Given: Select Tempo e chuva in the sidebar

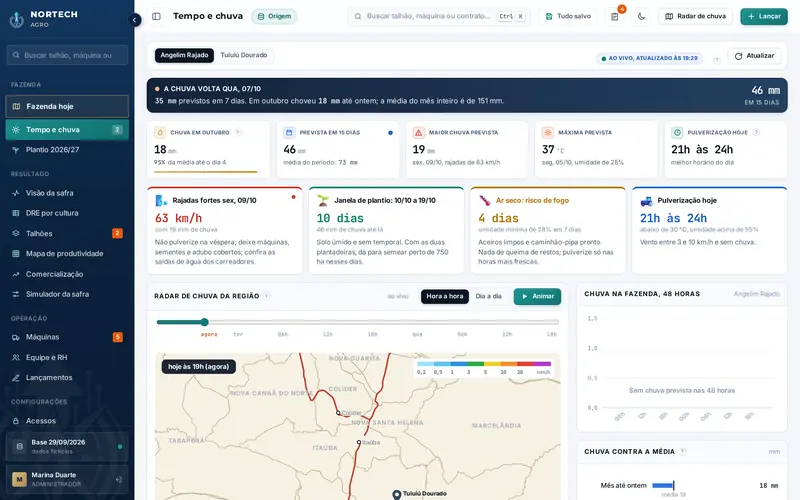Looking at the screenshot, I should [x=67, y=130].
